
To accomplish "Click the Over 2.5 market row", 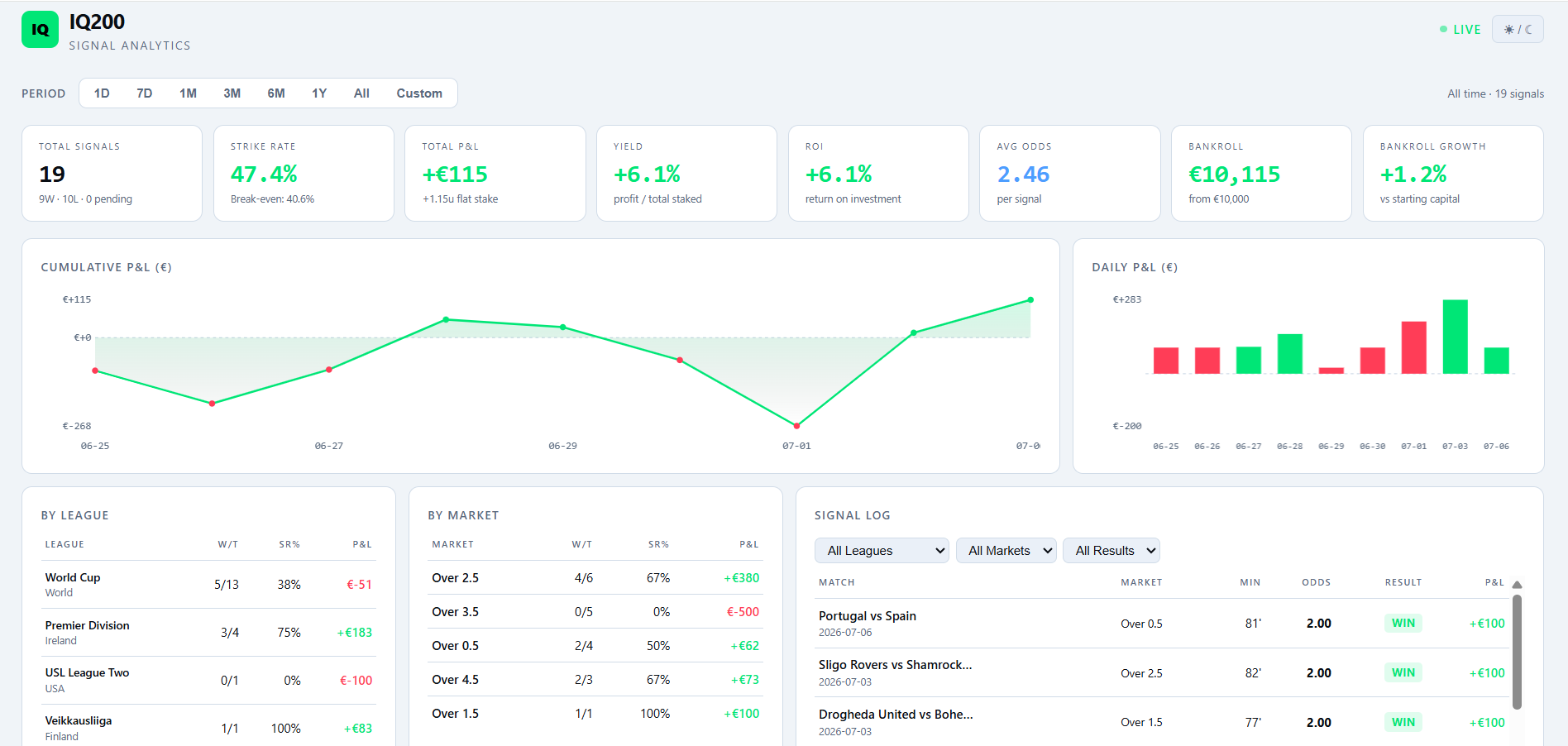I will (595, 578).
